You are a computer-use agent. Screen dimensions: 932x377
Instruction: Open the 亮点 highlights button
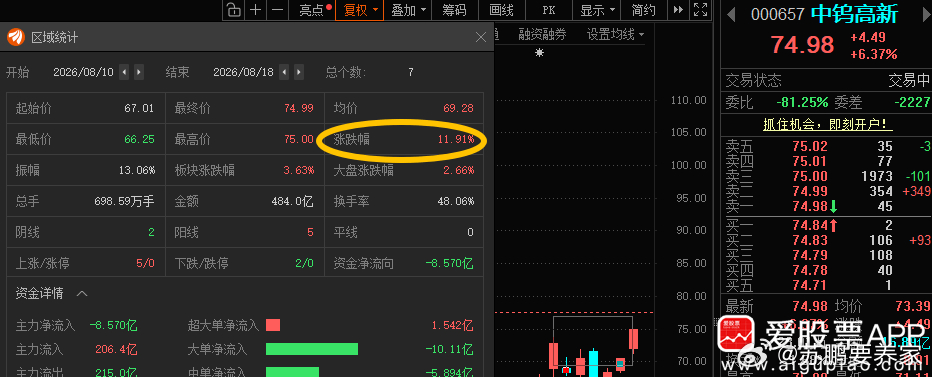coord(313,10)
